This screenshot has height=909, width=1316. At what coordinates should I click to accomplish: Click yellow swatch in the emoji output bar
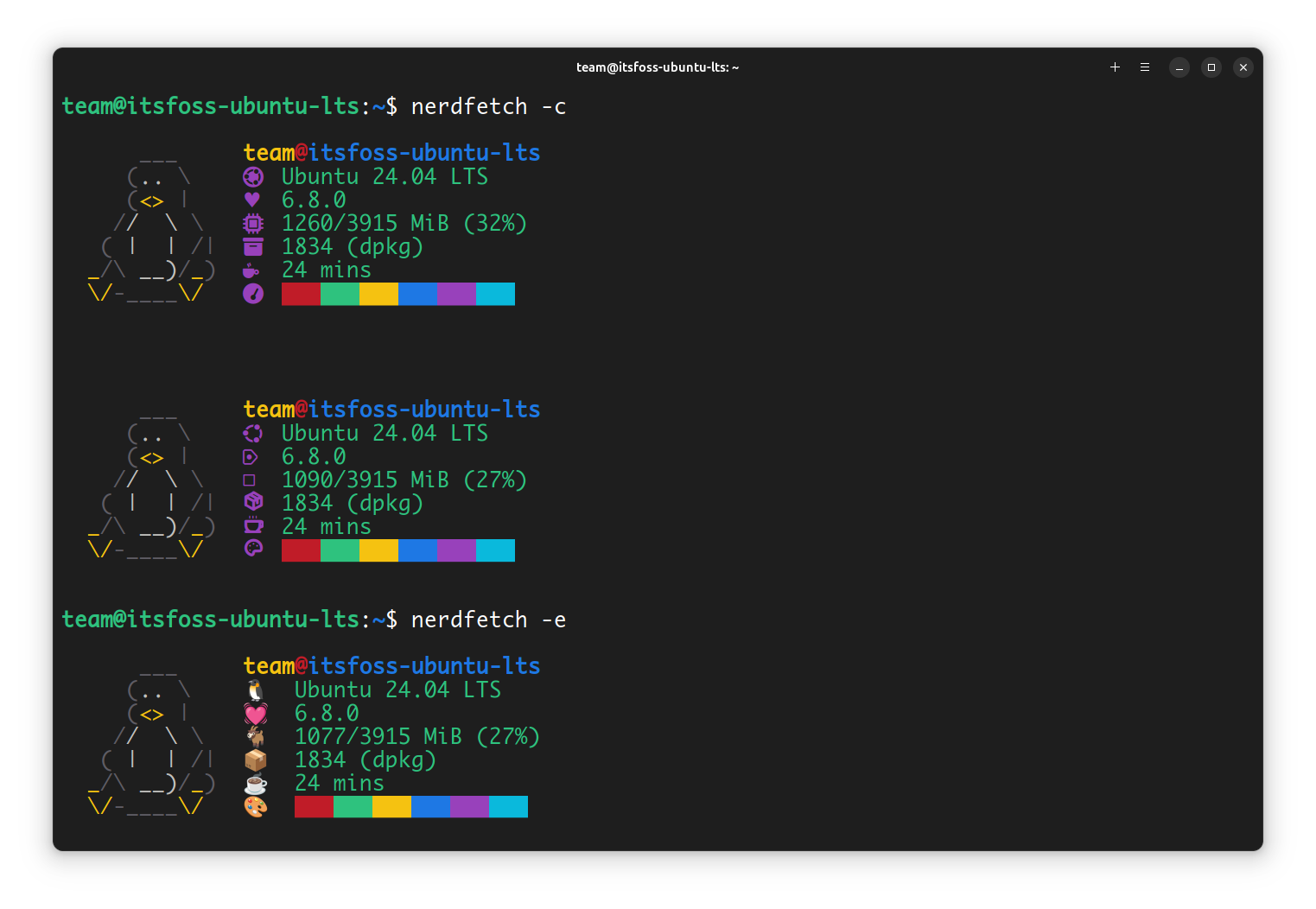(x=391, y=807)
